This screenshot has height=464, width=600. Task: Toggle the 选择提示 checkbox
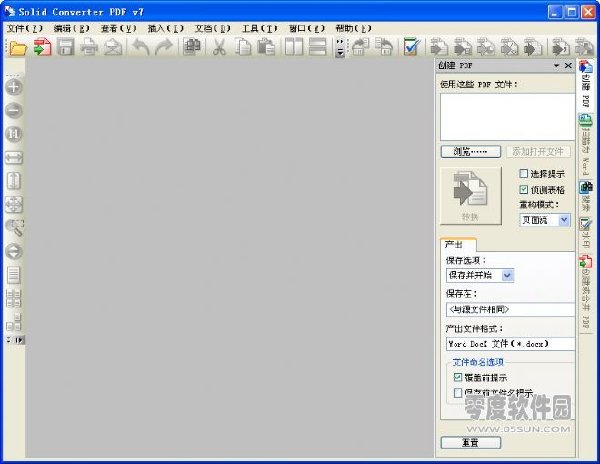pos(523,174)
